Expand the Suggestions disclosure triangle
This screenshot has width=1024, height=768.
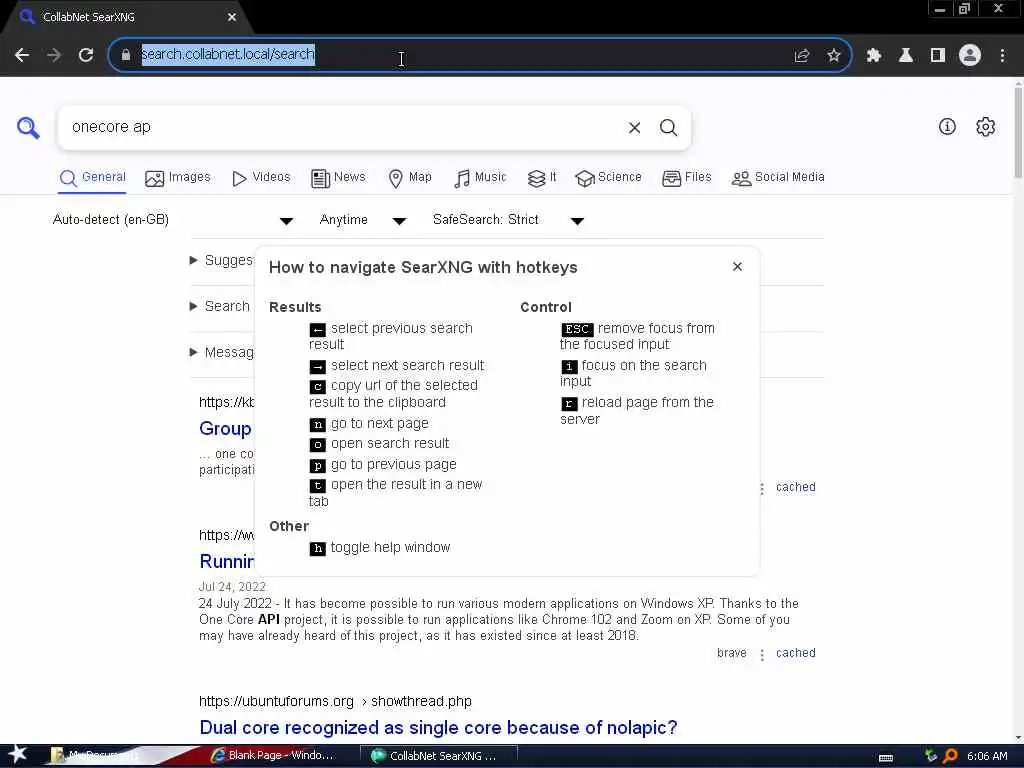coord(193,260)
